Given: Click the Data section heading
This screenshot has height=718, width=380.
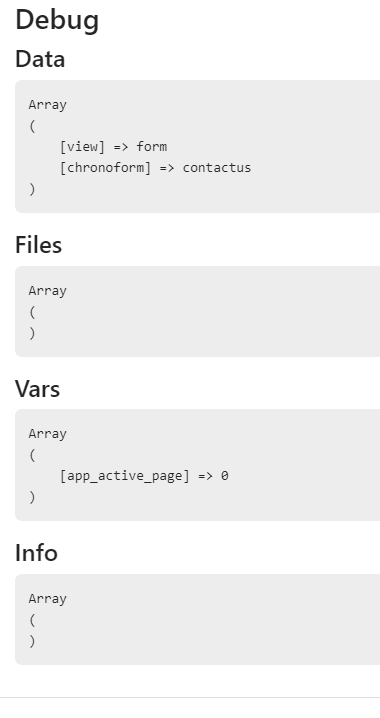Looking at the screenshot, I should point(40,60).
